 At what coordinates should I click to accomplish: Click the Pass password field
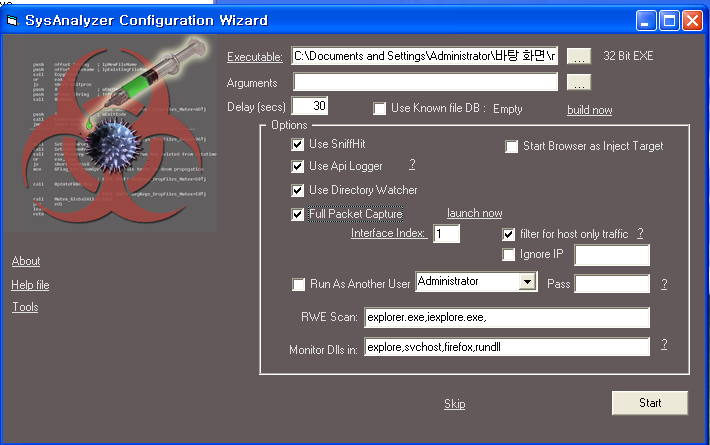click(x=612, y=284)
